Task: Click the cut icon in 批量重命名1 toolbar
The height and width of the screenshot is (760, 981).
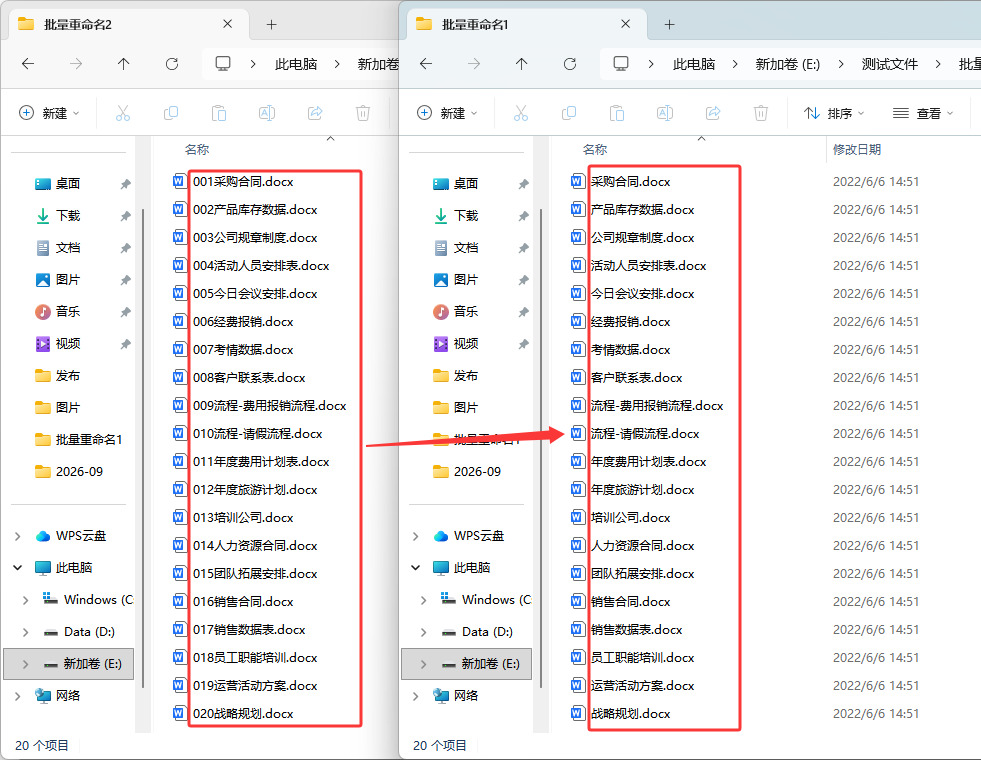Action: [521, 113]
